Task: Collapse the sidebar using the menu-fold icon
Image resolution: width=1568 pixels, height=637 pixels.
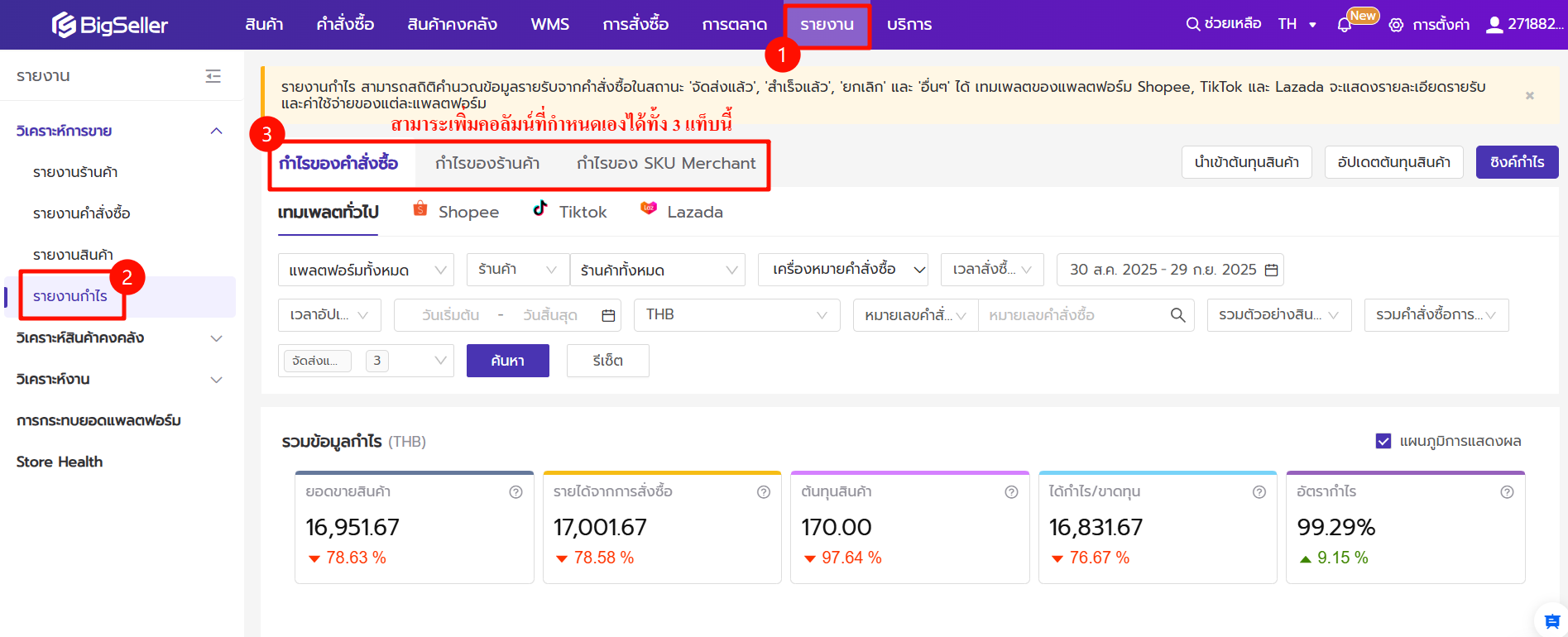Action: [213, 76]
